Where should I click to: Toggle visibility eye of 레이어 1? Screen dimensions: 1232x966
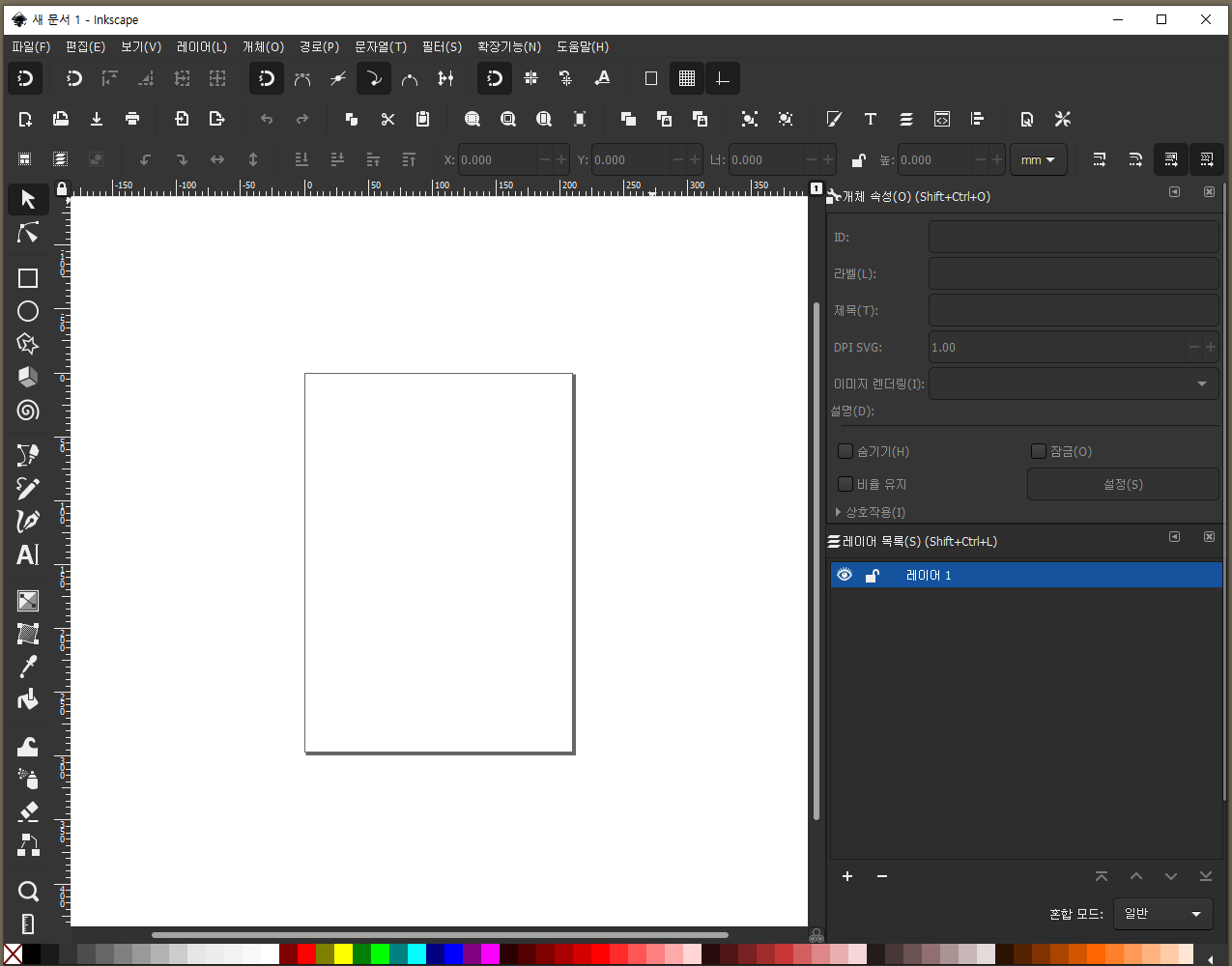point(845,575)
